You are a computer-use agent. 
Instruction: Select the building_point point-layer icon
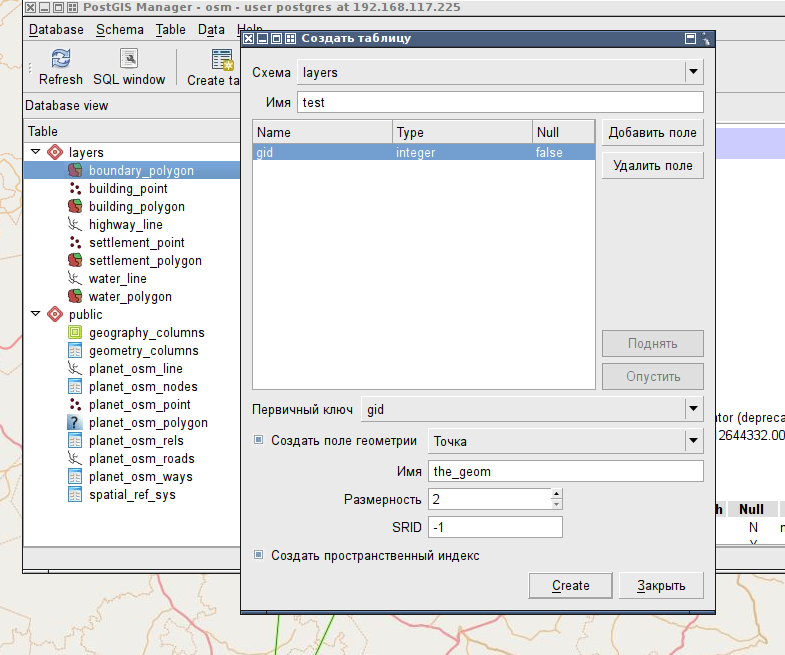(74, 189)
